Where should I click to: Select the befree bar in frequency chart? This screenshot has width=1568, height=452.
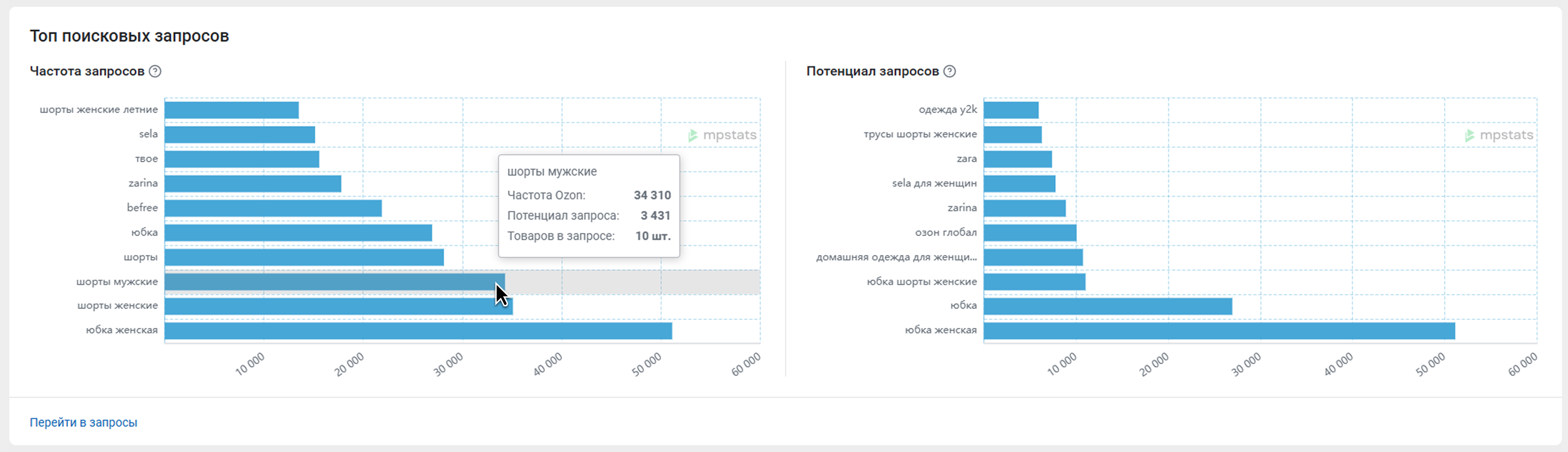(x=273, y=208)
